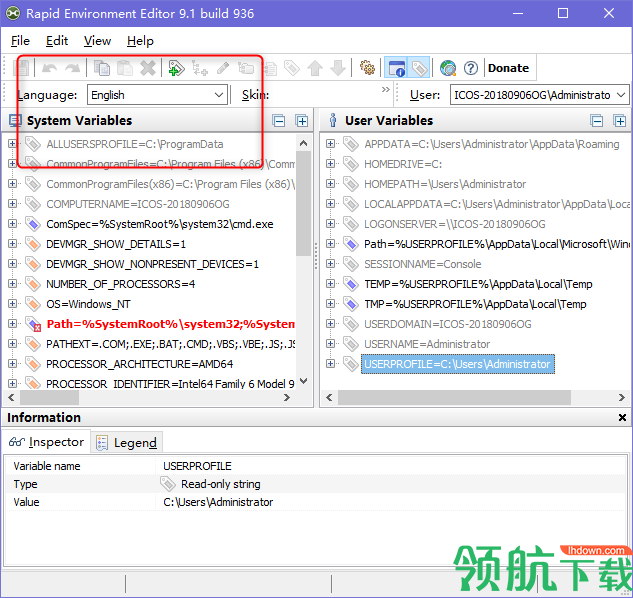Show more toolbar items via double chevron
The image size is (633, 598).
click(x=386, y=89)
